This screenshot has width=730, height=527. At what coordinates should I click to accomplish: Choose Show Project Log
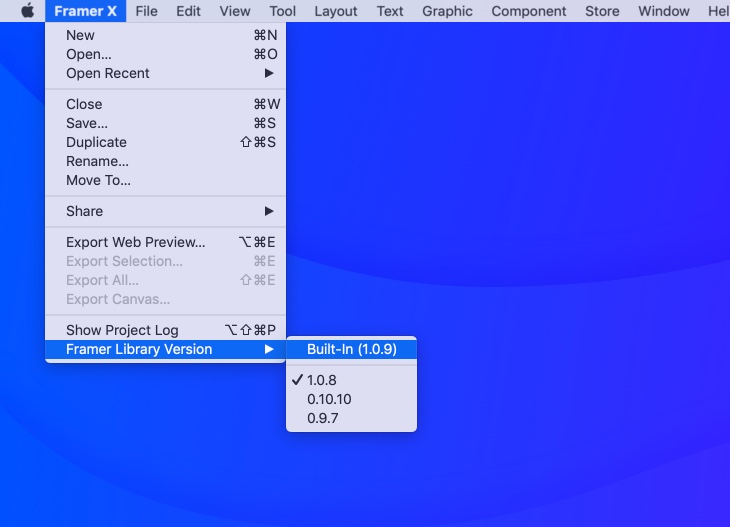[166, 330]
